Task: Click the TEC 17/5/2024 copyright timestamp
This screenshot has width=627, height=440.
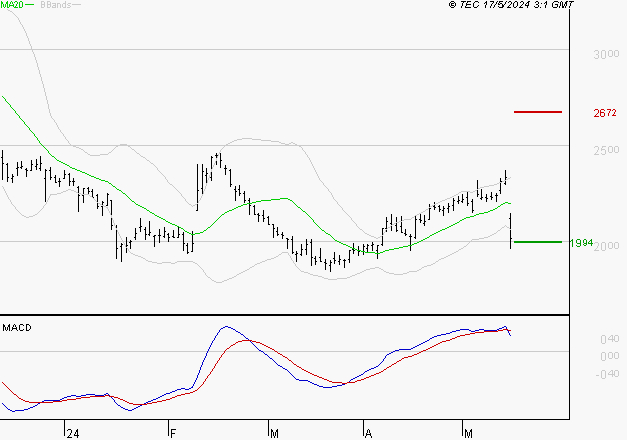Action: (x=511, y=5)
